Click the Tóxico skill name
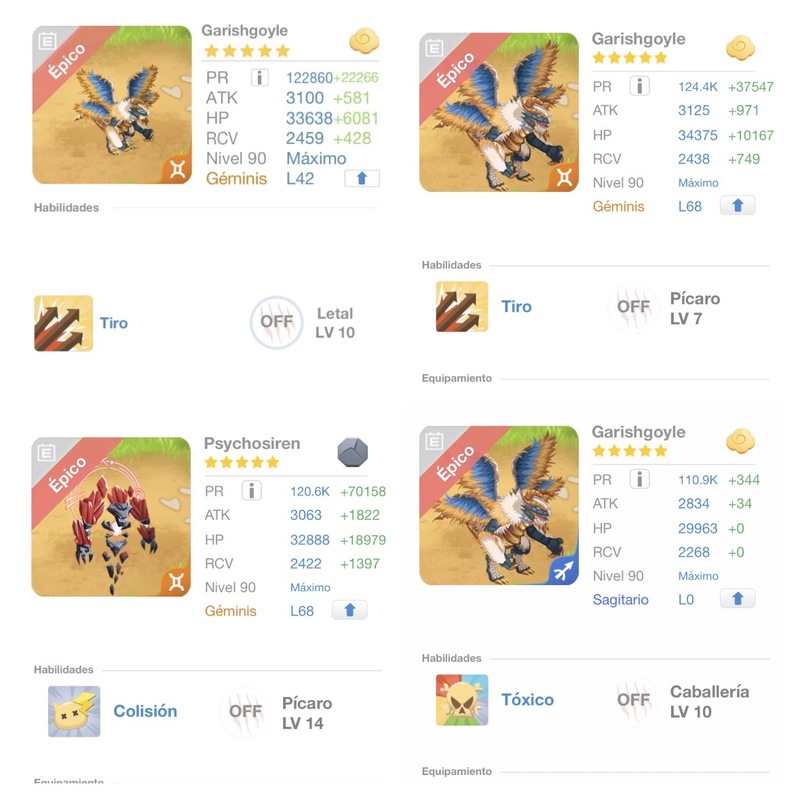 coord(527,700)
